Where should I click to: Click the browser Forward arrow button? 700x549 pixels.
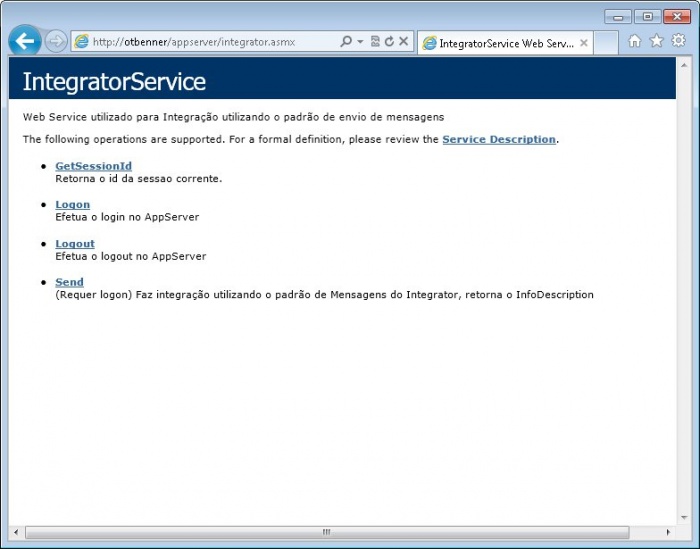point(57,41)
